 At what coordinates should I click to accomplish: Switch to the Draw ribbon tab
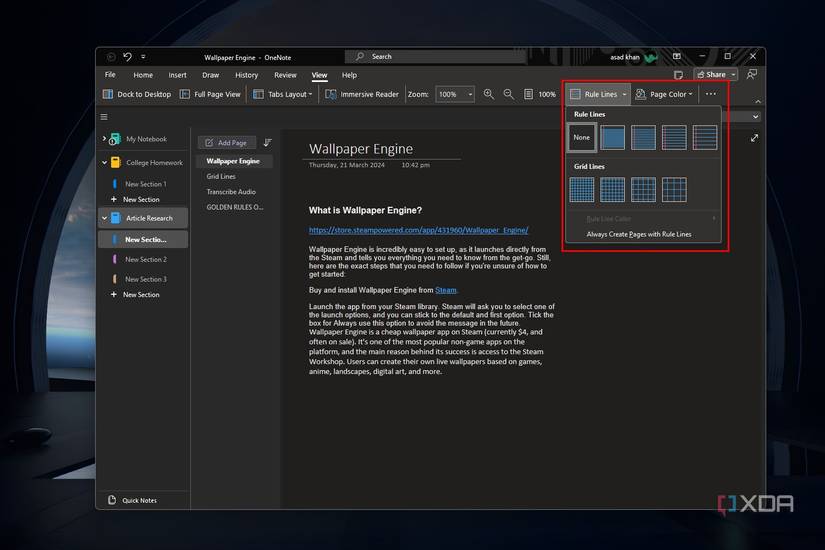point(210,75)
